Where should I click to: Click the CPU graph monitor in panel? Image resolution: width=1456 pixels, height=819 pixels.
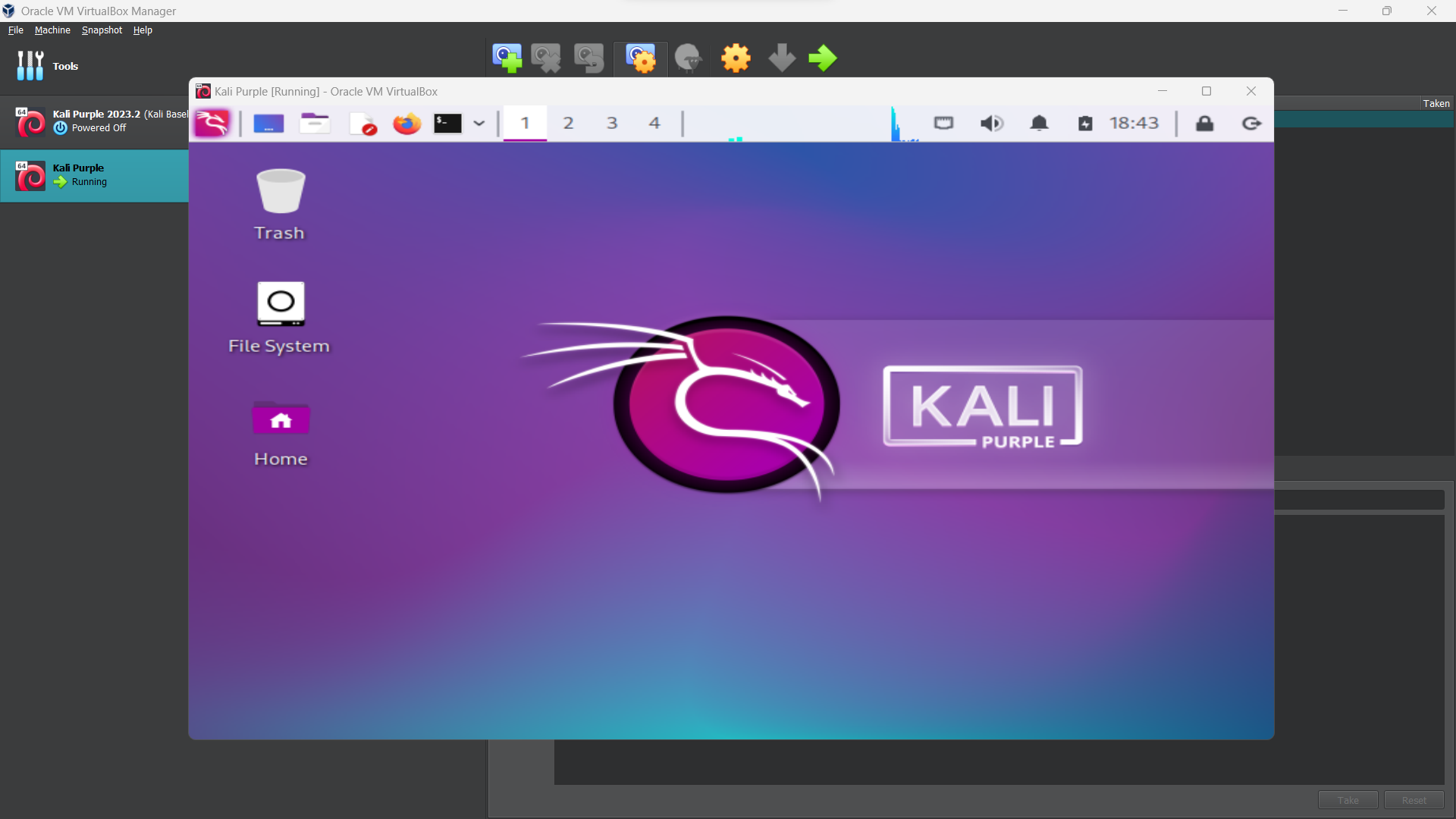point(905,124)
